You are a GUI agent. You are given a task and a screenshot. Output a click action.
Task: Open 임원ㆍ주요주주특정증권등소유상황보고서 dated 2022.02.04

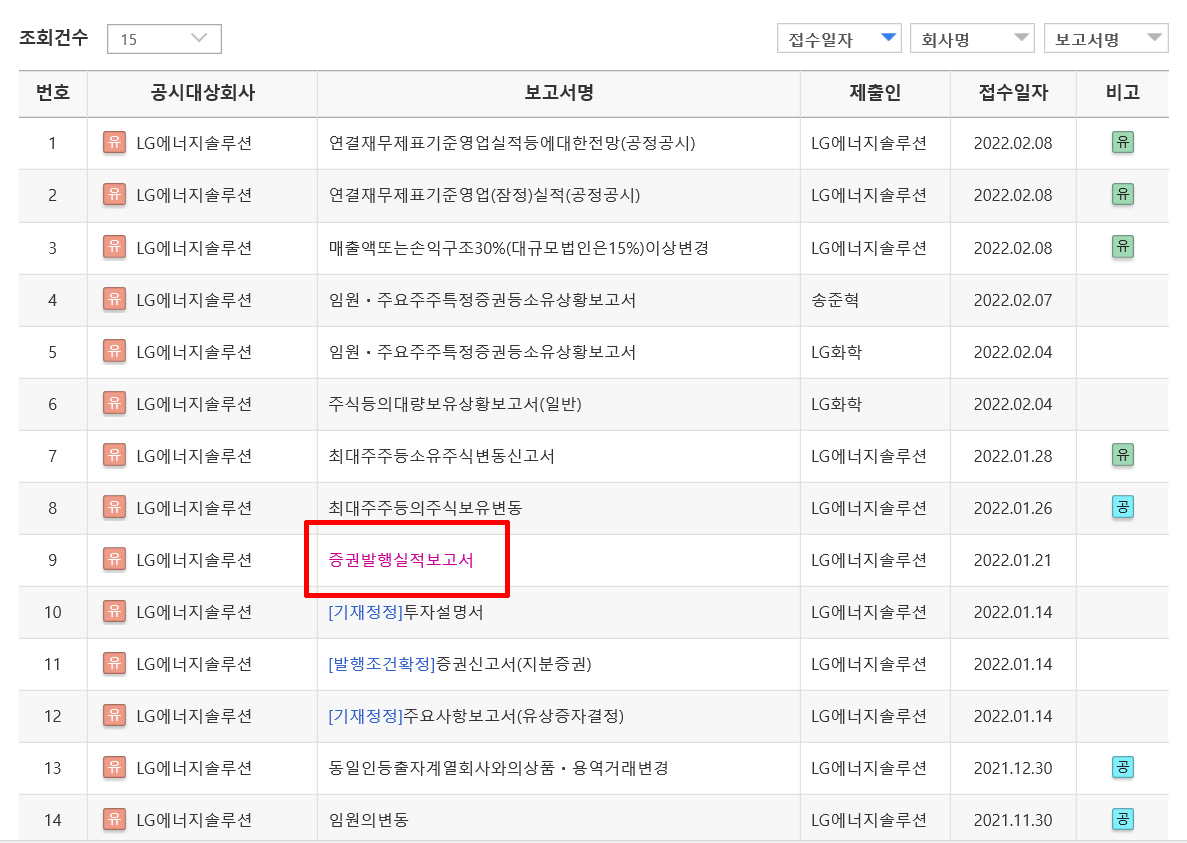click(x=482, y=352)
